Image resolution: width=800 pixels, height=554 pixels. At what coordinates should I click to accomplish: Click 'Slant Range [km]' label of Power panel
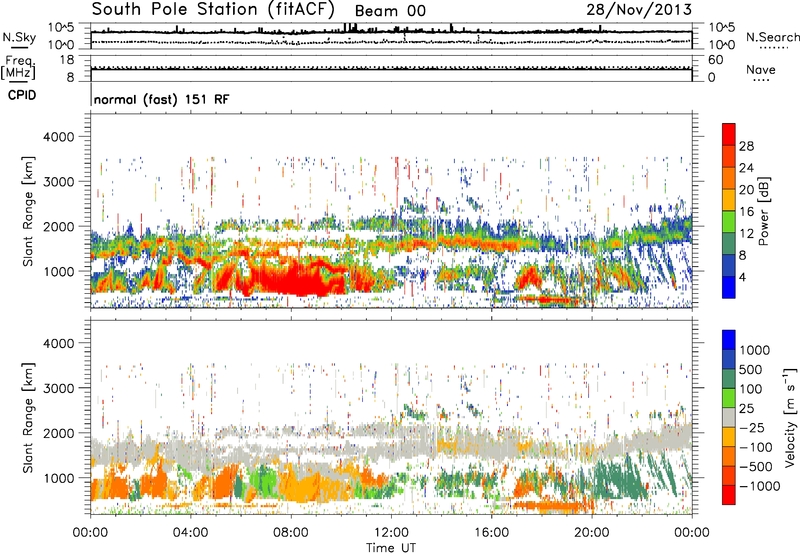[x=28, y=211]
